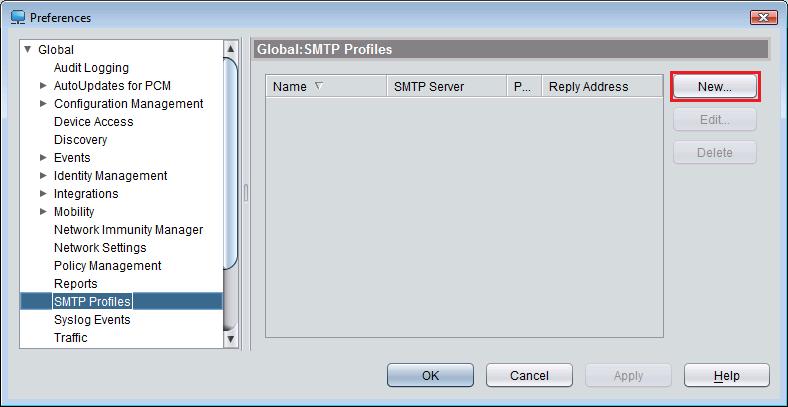The height and width of the screenshot is (407, 788).
Task: Expand AutoUpdates for PCM node
Action: coord(43,86)
